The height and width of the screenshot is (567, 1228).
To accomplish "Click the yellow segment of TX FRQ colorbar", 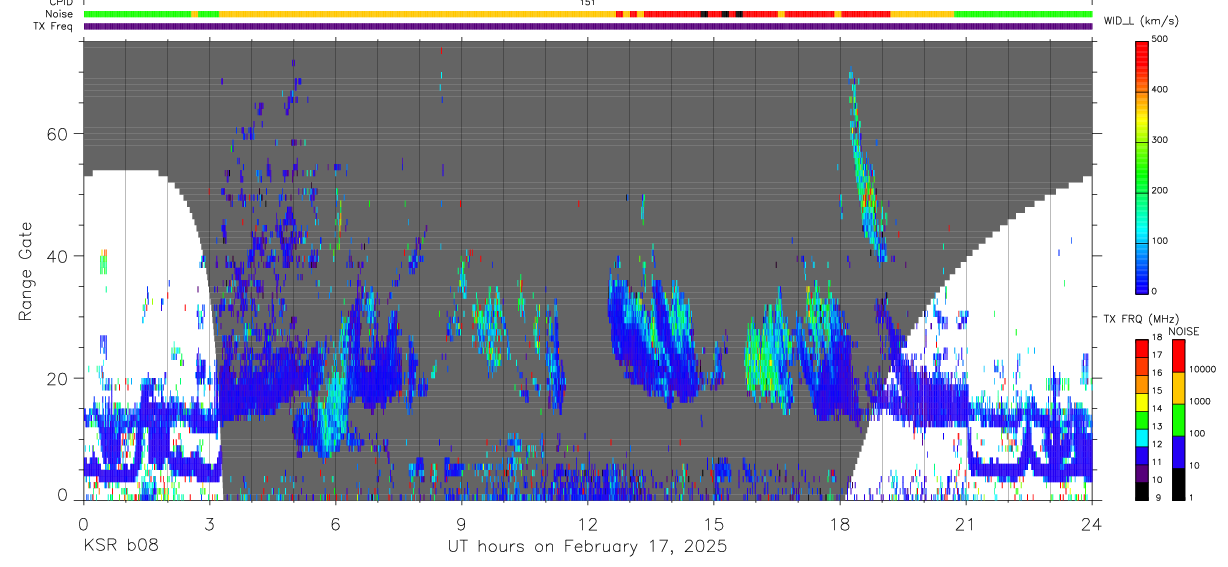I will [x=1142, y=402].
